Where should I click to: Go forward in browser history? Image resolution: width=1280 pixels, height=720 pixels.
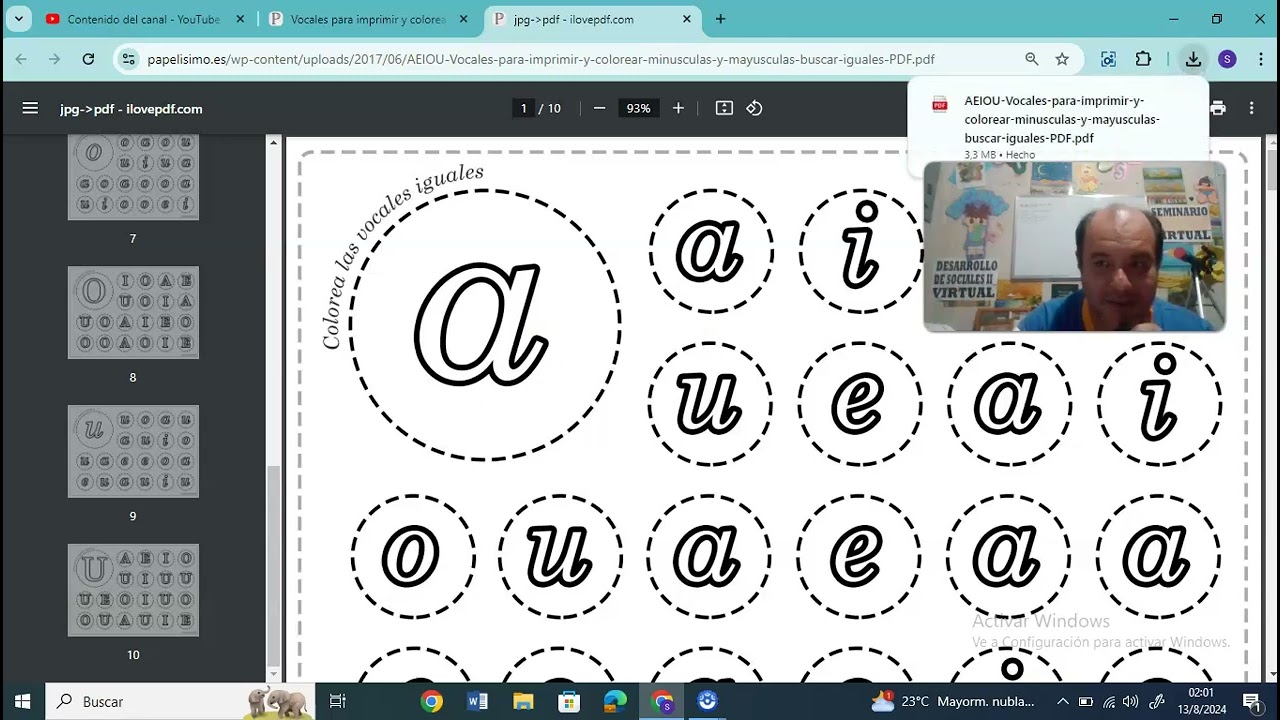click(54, 59)
